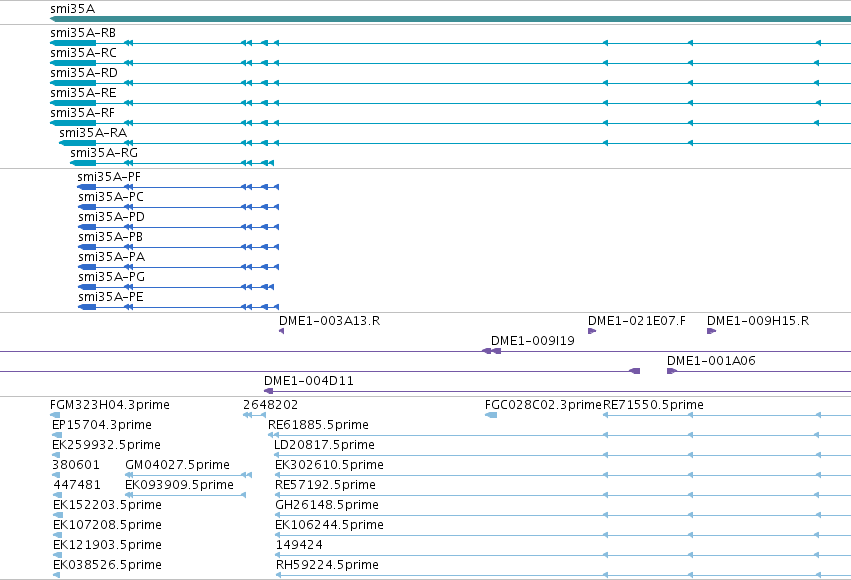
Task: Click the smi35A-PC protein label
Action: (111, 197)
